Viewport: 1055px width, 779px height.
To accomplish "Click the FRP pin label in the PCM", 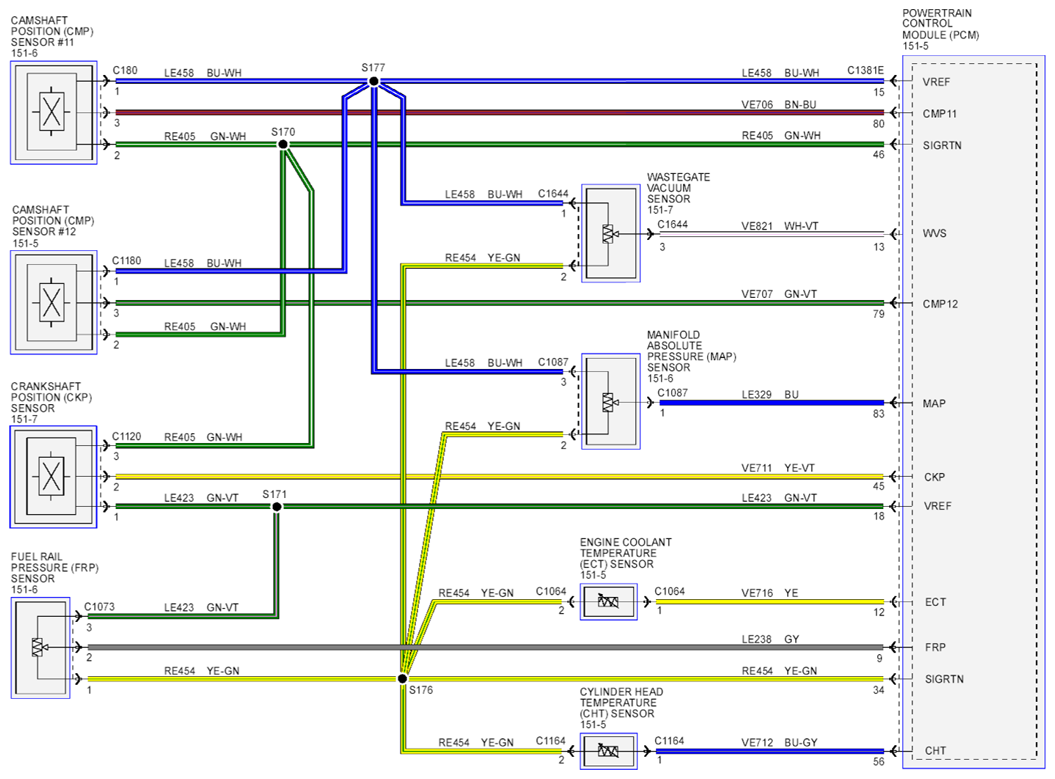I will point(935,647).
